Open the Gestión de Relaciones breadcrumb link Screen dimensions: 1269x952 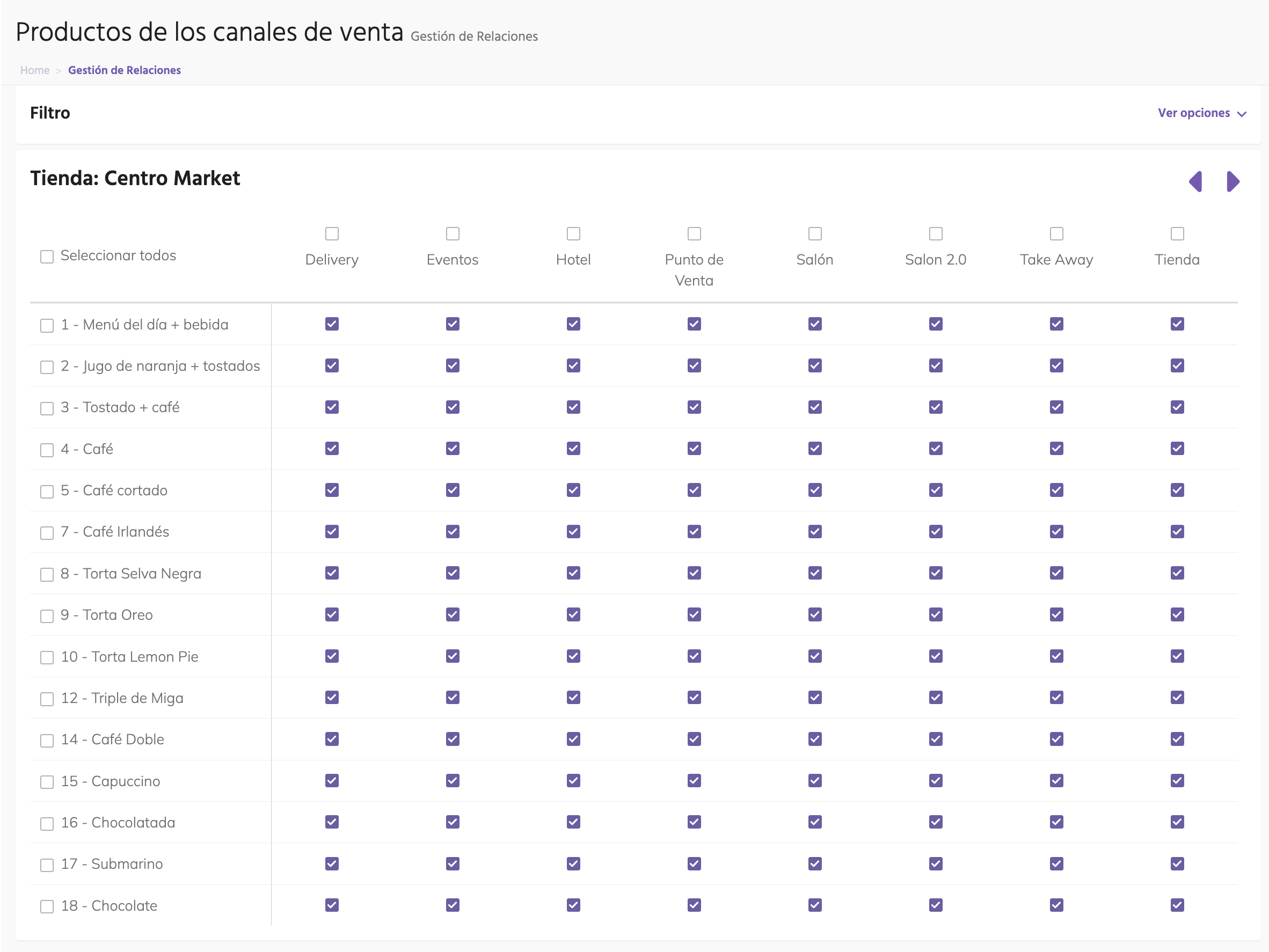(124, 70)
